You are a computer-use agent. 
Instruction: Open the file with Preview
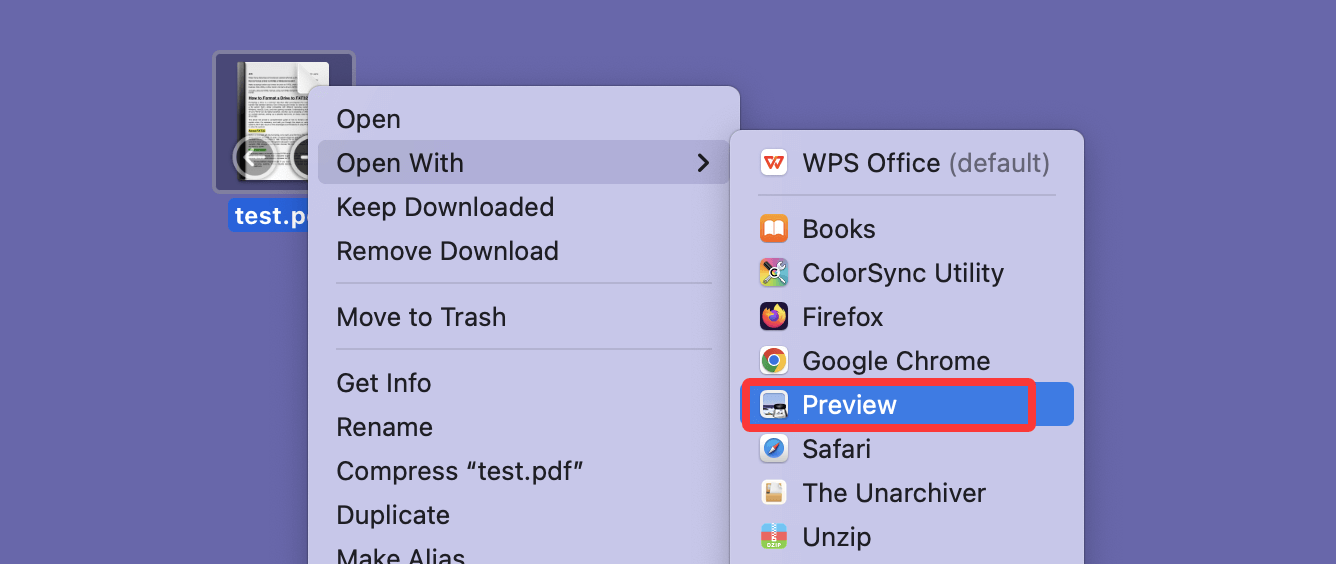point(907,405)
